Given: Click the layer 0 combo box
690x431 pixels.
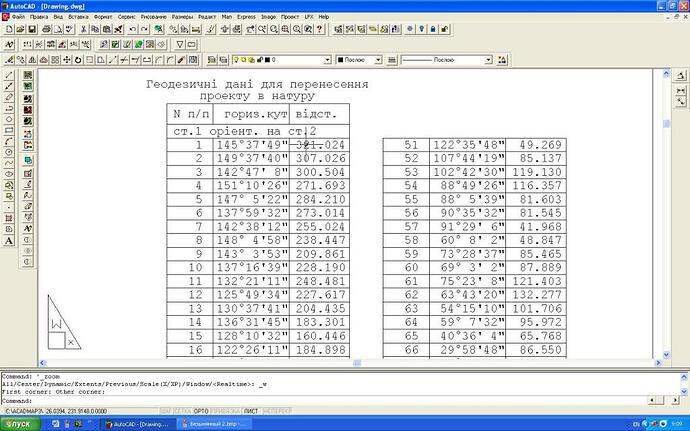Looking at the screenshot, I should point(282,60).
